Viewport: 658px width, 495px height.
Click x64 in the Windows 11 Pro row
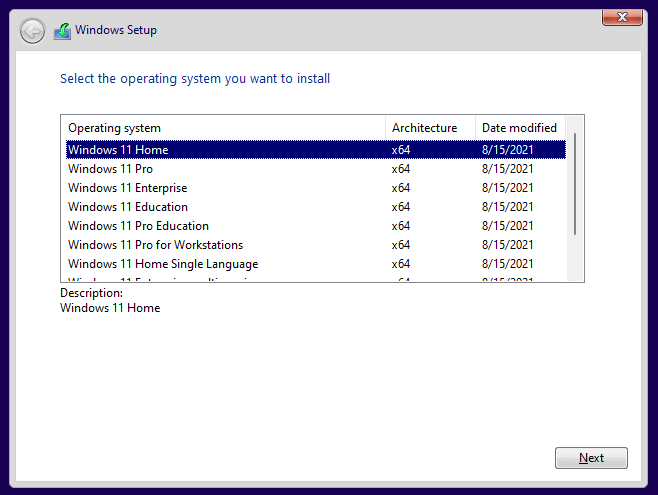401,169
